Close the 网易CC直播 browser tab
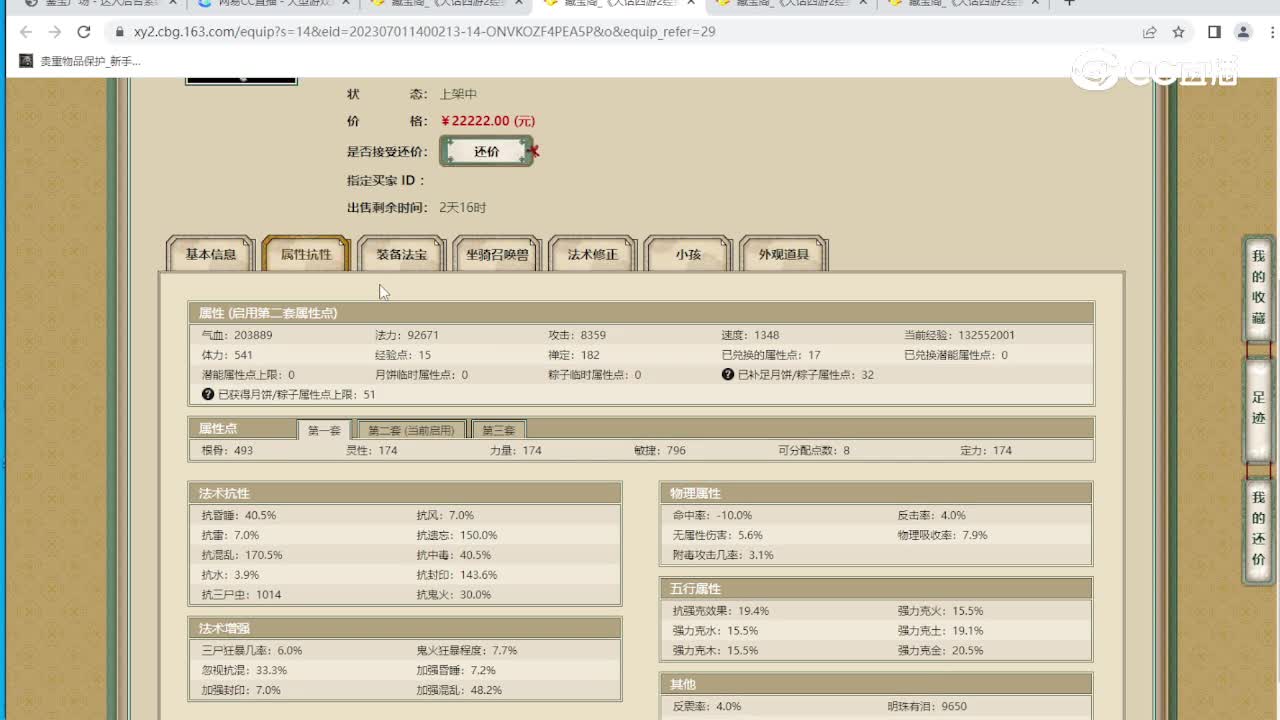The image size is (1280, 720). point(346,3)
